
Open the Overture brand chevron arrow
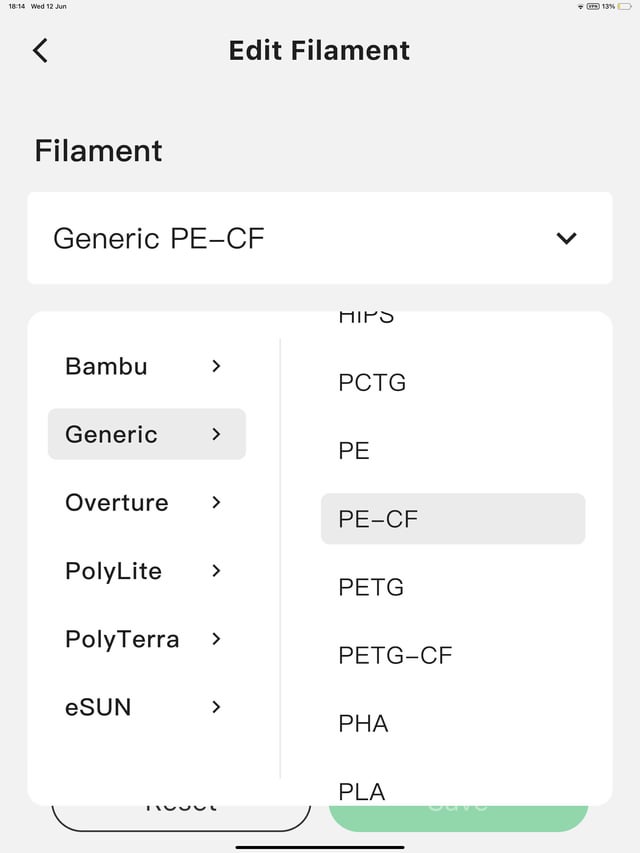pyautogui.click(x=216, y=502)
